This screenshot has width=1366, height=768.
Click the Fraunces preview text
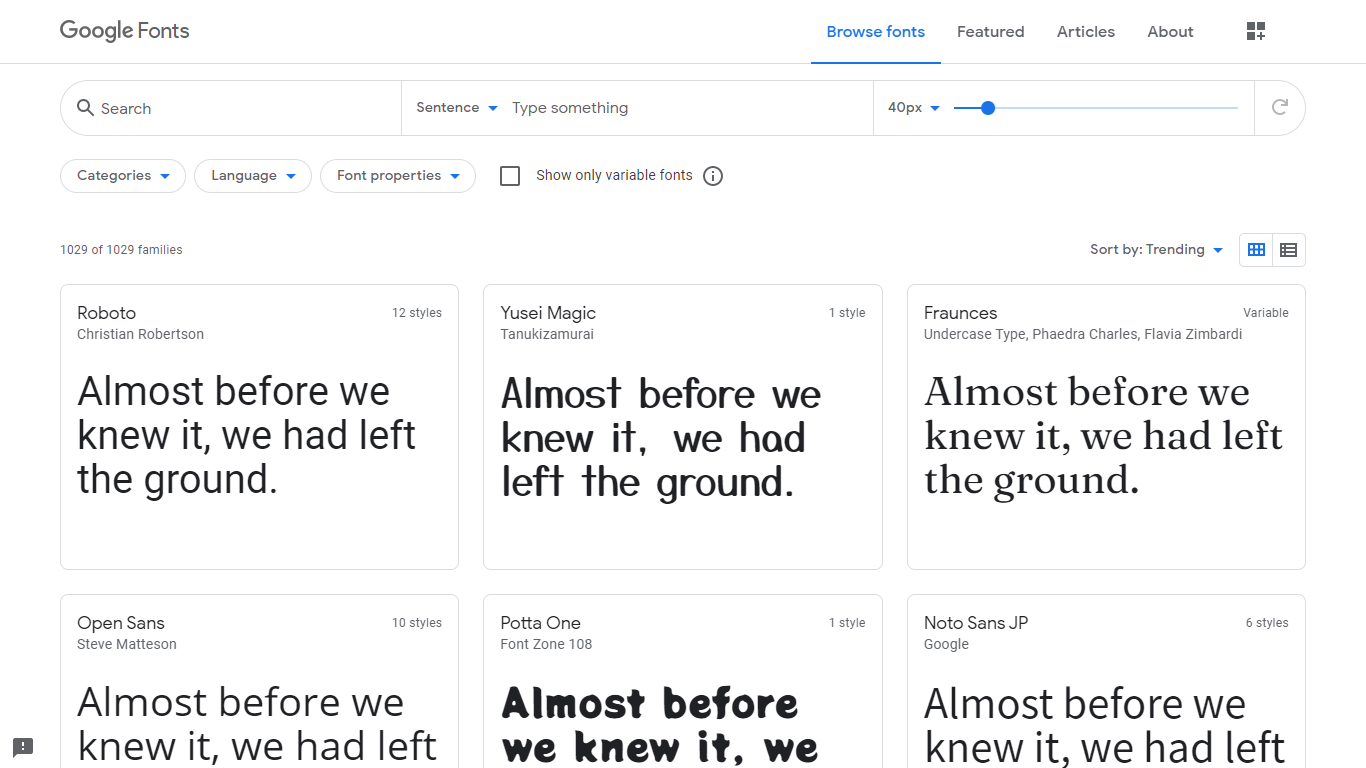coord(1103,435)
